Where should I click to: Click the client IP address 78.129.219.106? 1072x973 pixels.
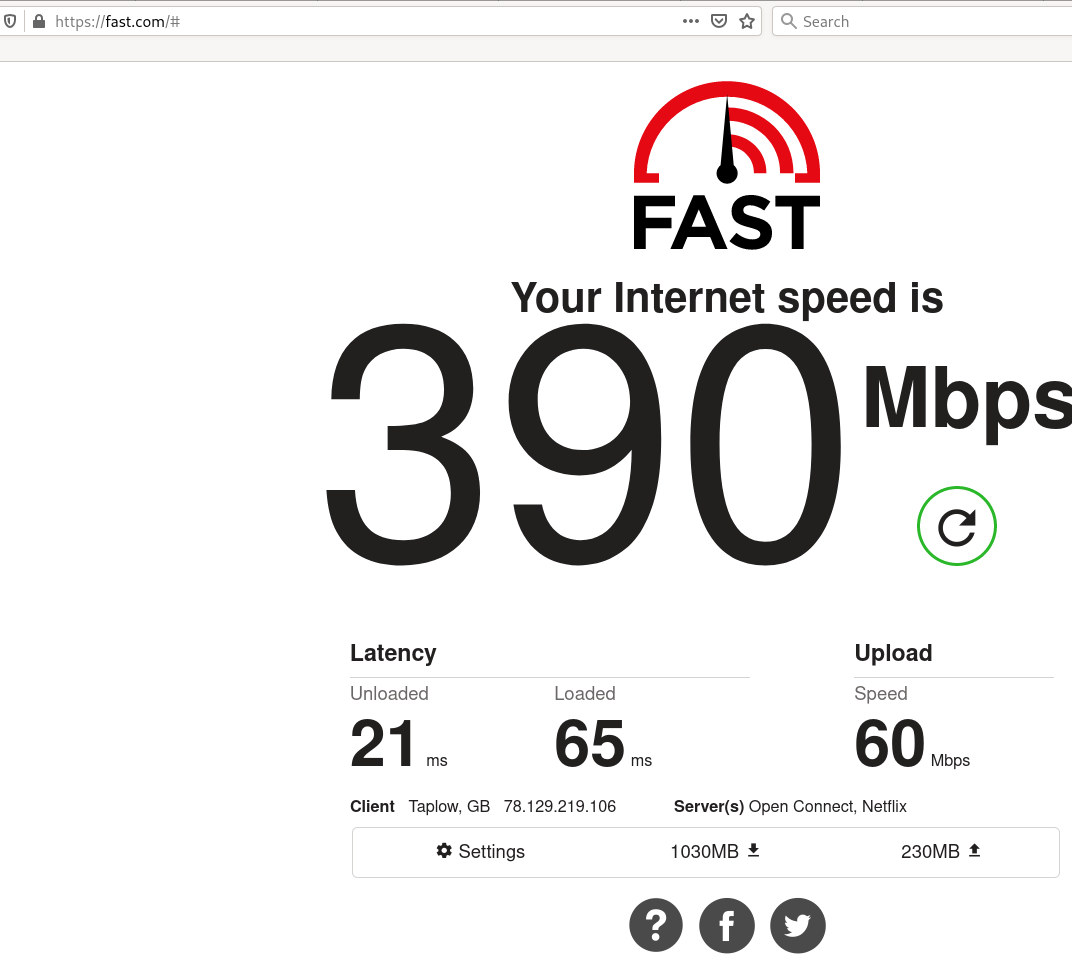pos(560,806)
